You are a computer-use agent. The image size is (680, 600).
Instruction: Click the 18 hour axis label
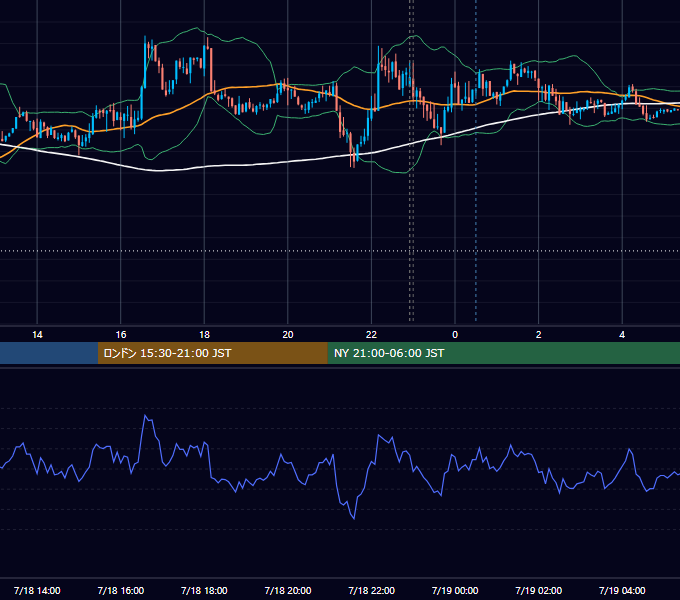pos(204,335)
